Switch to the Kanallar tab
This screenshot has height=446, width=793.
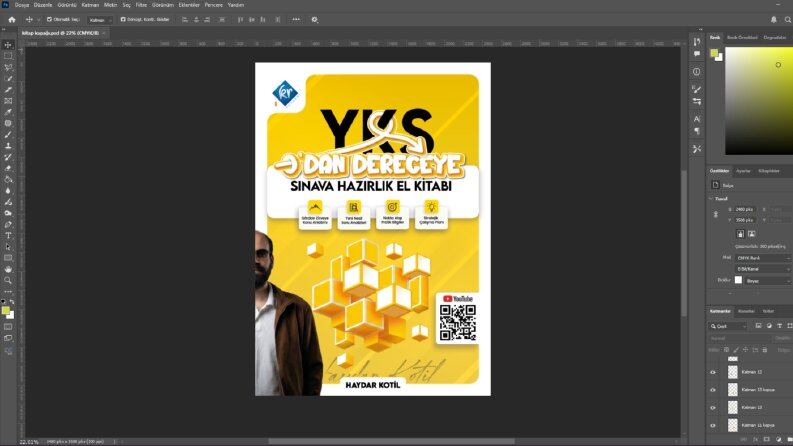746,311
